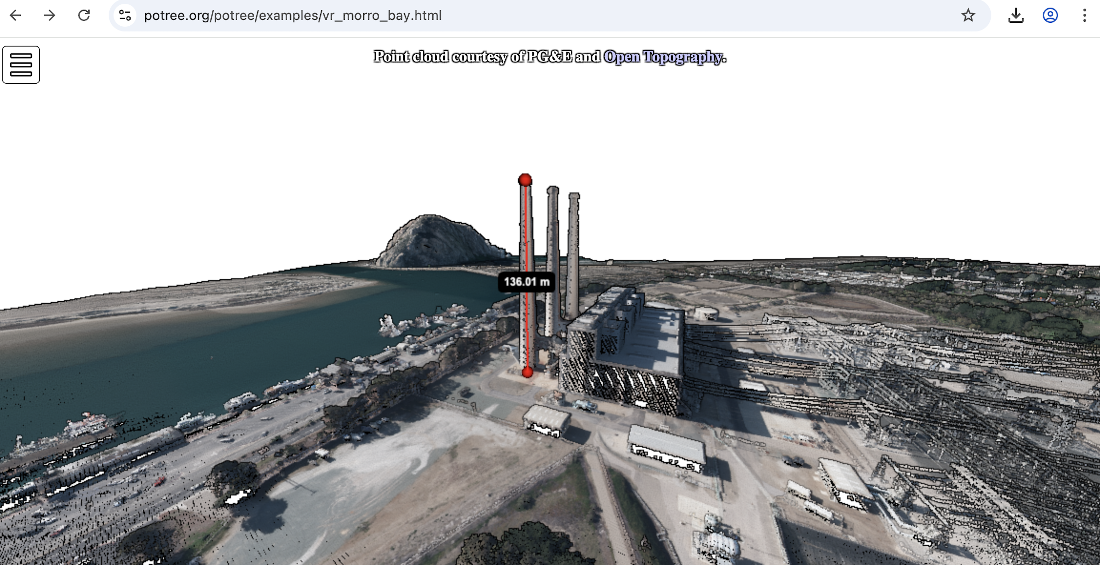This screenshot has height=565, width=1100.
Task: Bookmark this page with the star
Action: click(x=968, y=15)
